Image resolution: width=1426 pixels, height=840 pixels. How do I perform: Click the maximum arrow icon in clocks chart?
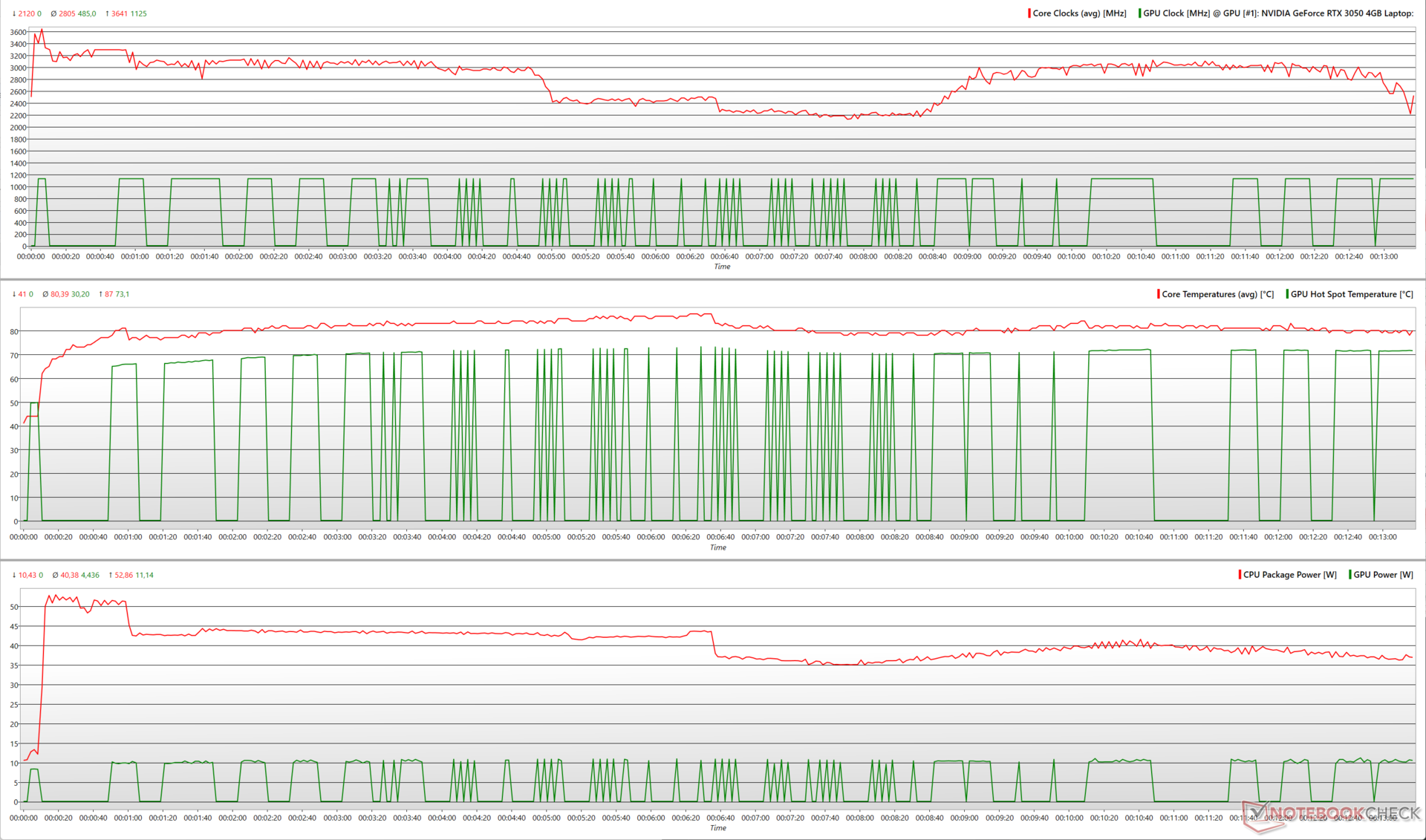click(x=107, y=13)
